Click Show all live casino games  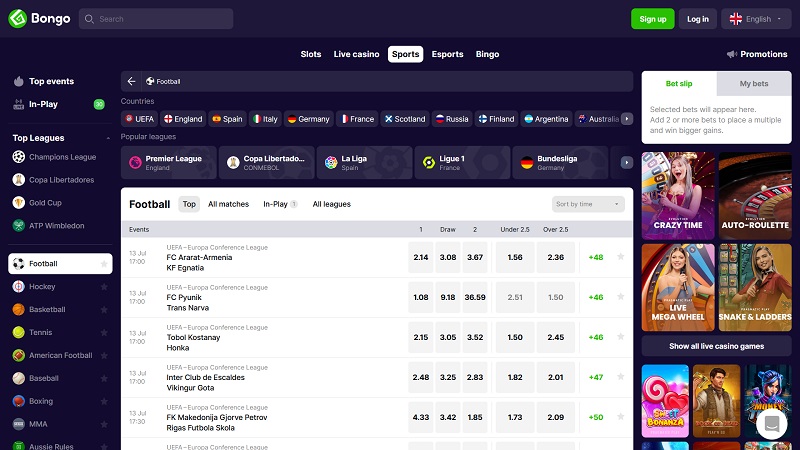[x=716, y=346]
